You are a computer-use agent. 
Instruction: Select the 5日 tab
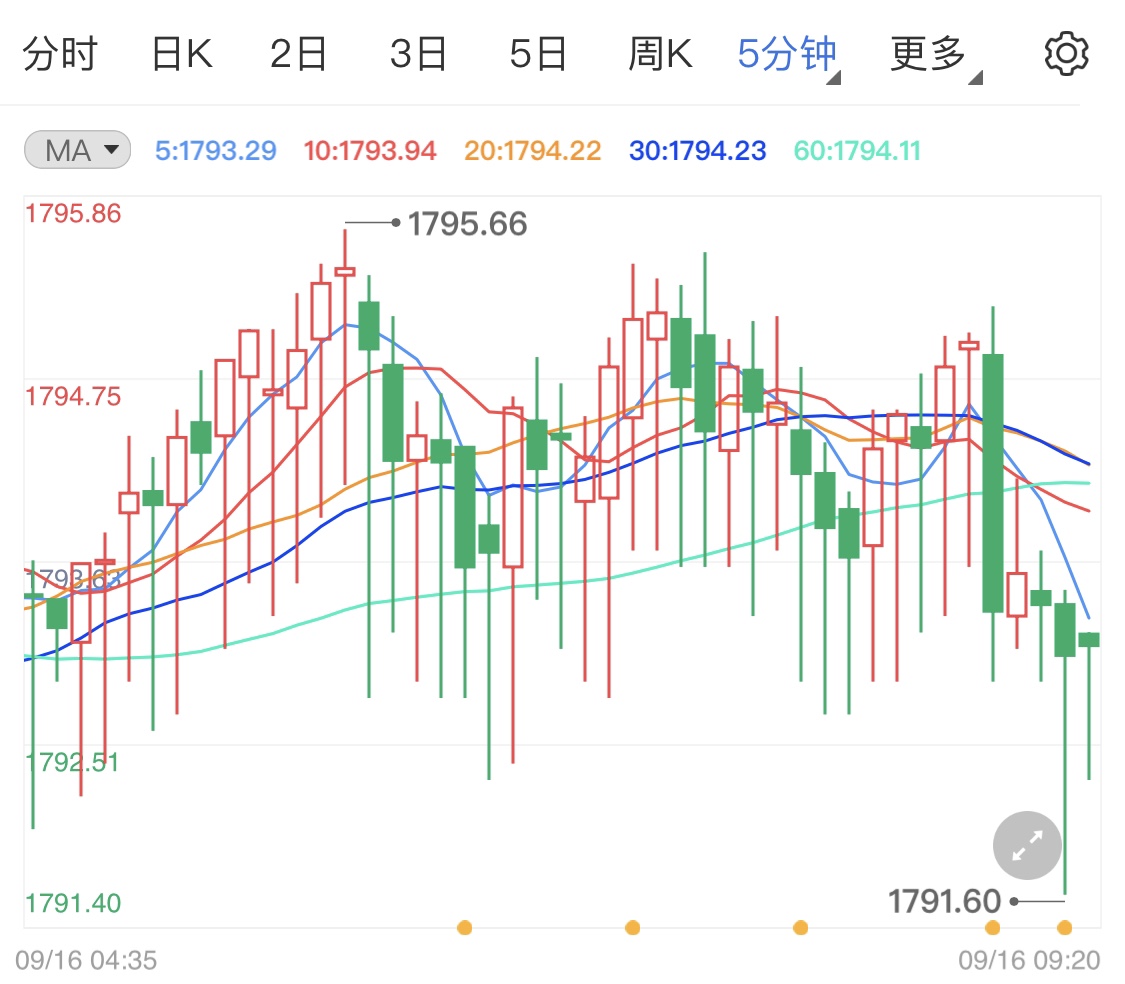538,54
